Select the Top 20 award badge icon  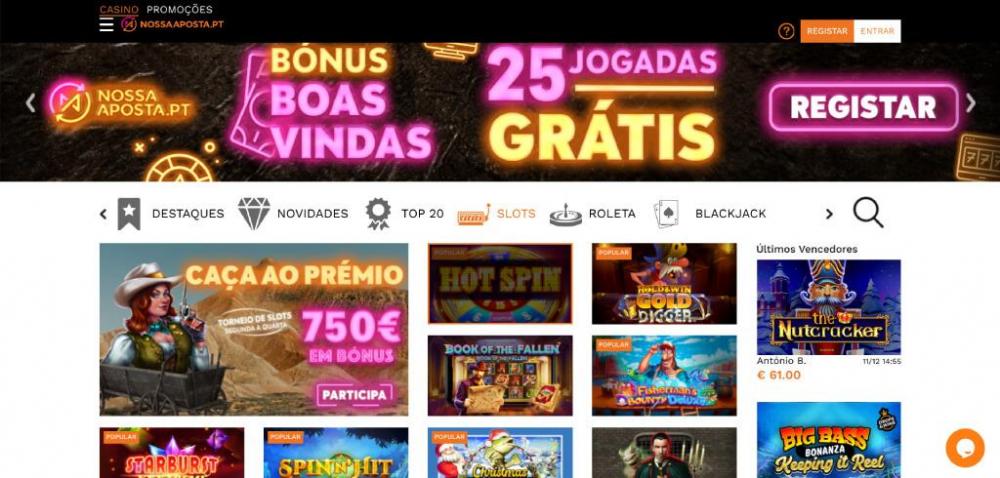pyautogui.click(x=378, y=214)
